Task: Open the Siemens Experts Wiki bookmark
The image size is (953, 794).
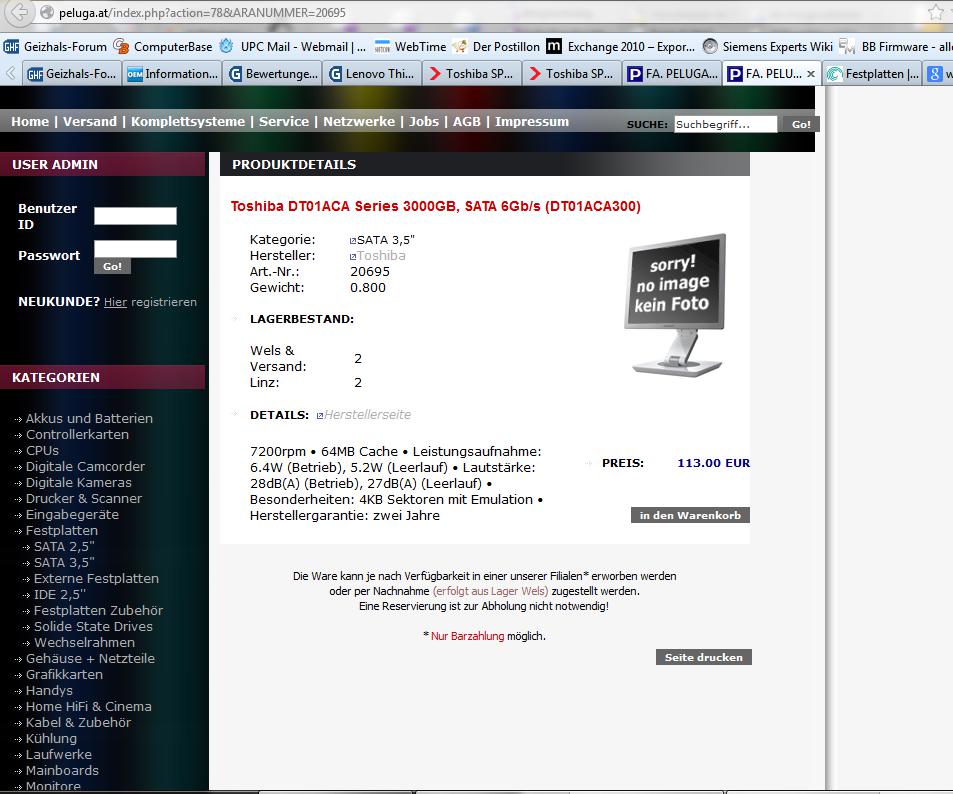Action: coord(767,47)
